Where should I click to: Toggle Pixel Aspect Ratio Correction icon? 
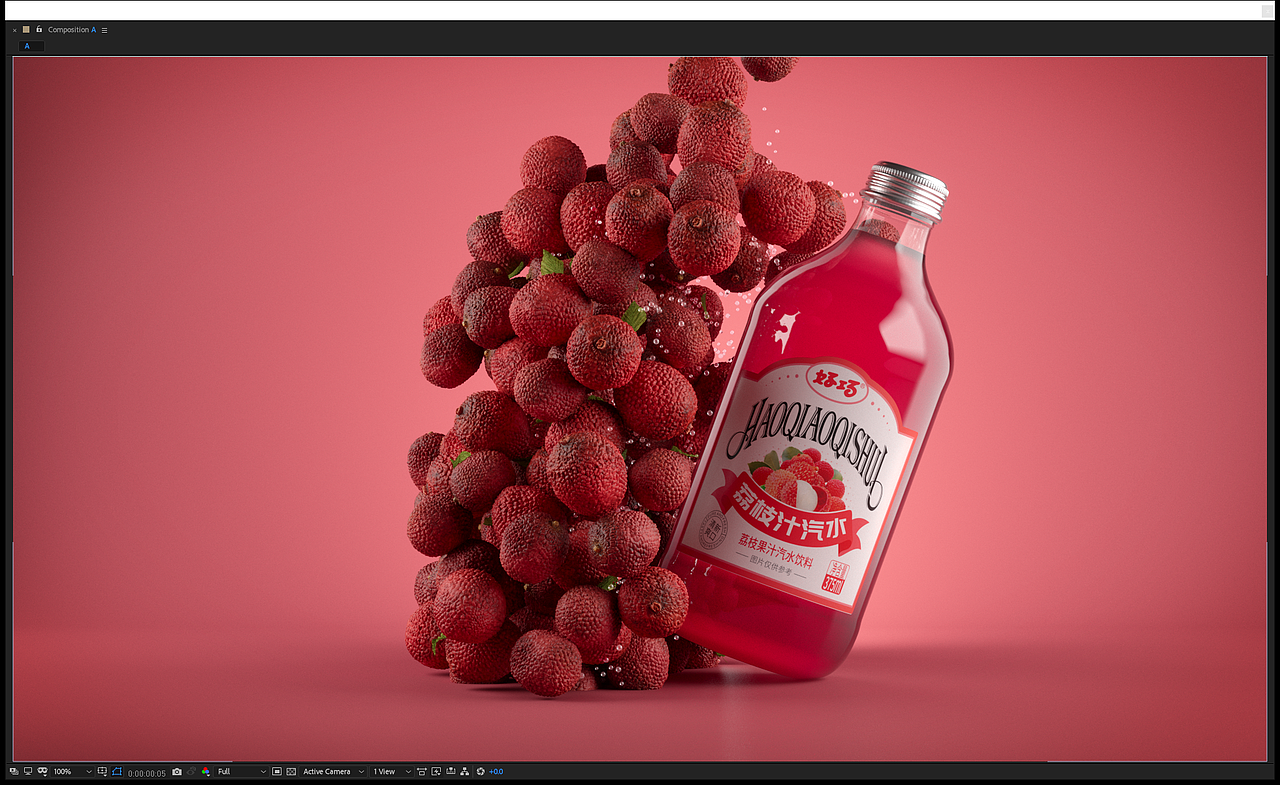click(x=422, y=772)
